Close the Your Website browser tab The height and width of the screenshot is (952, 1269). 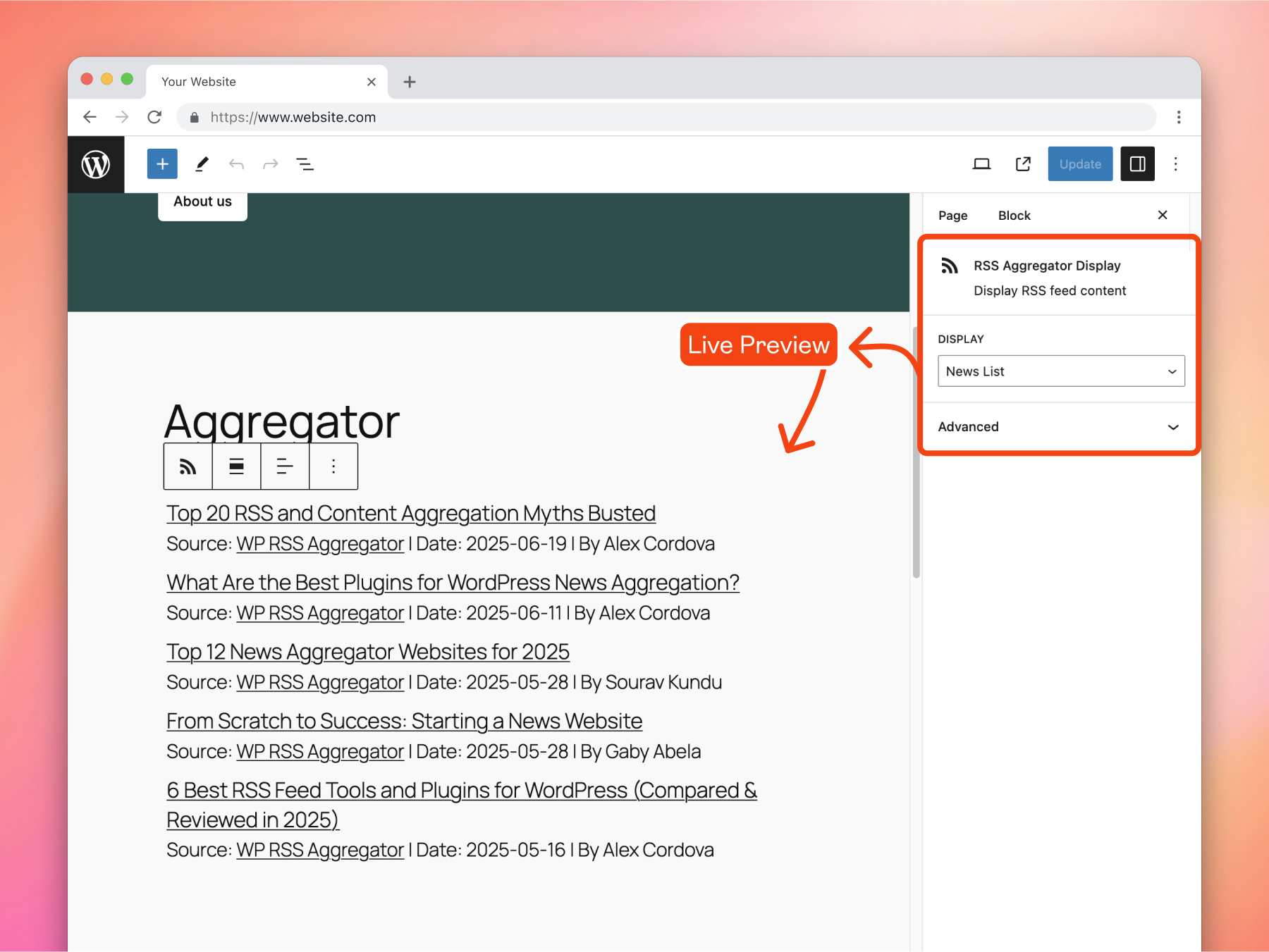[372, 82]
